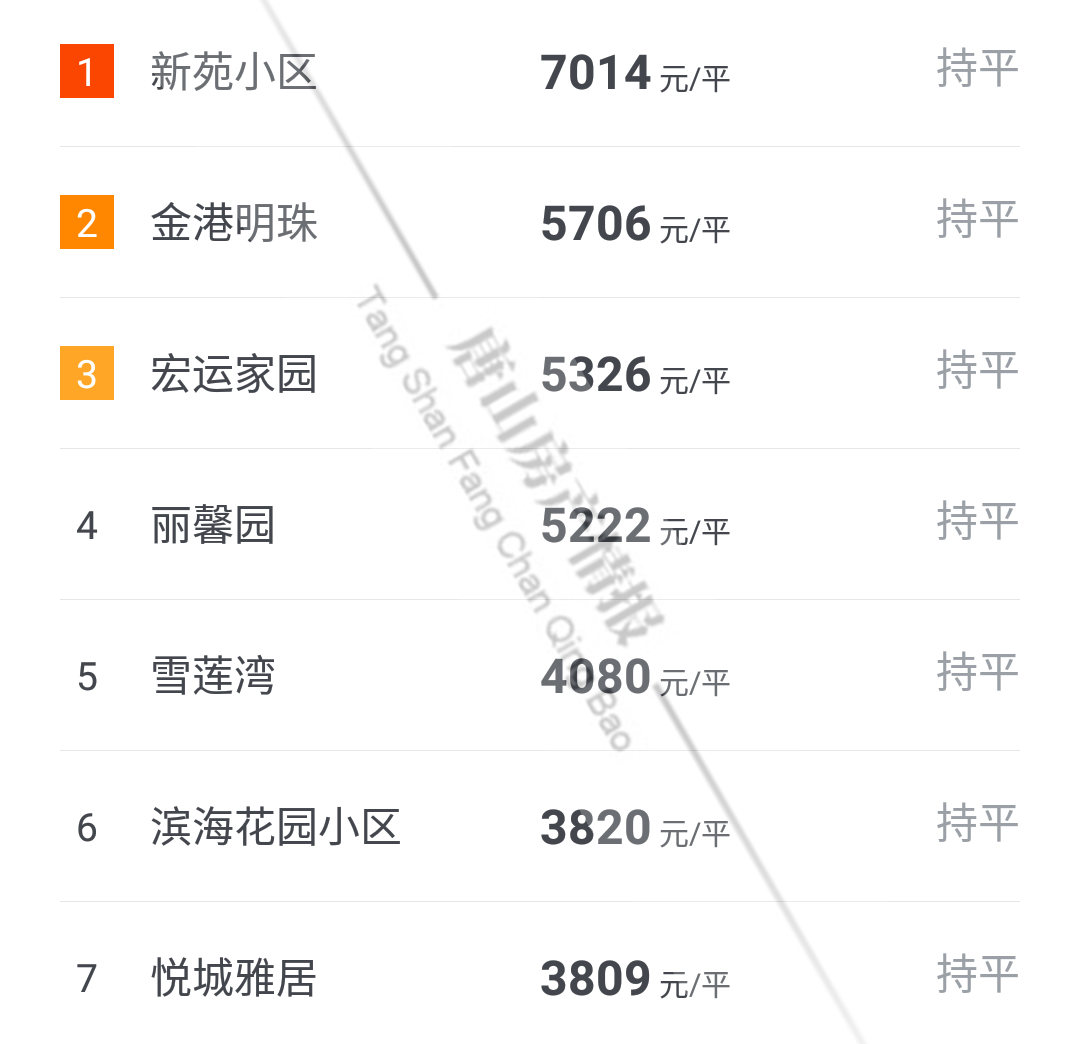Select the 悦城雅居 community name
Screen dimensions: 1080x1044
(x=234, y=978)
